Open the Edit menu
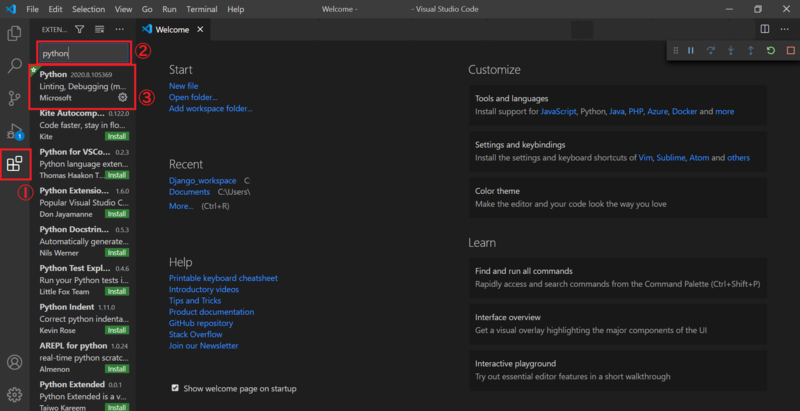Viewport: 800px width, 411px height. pos(55,9)
